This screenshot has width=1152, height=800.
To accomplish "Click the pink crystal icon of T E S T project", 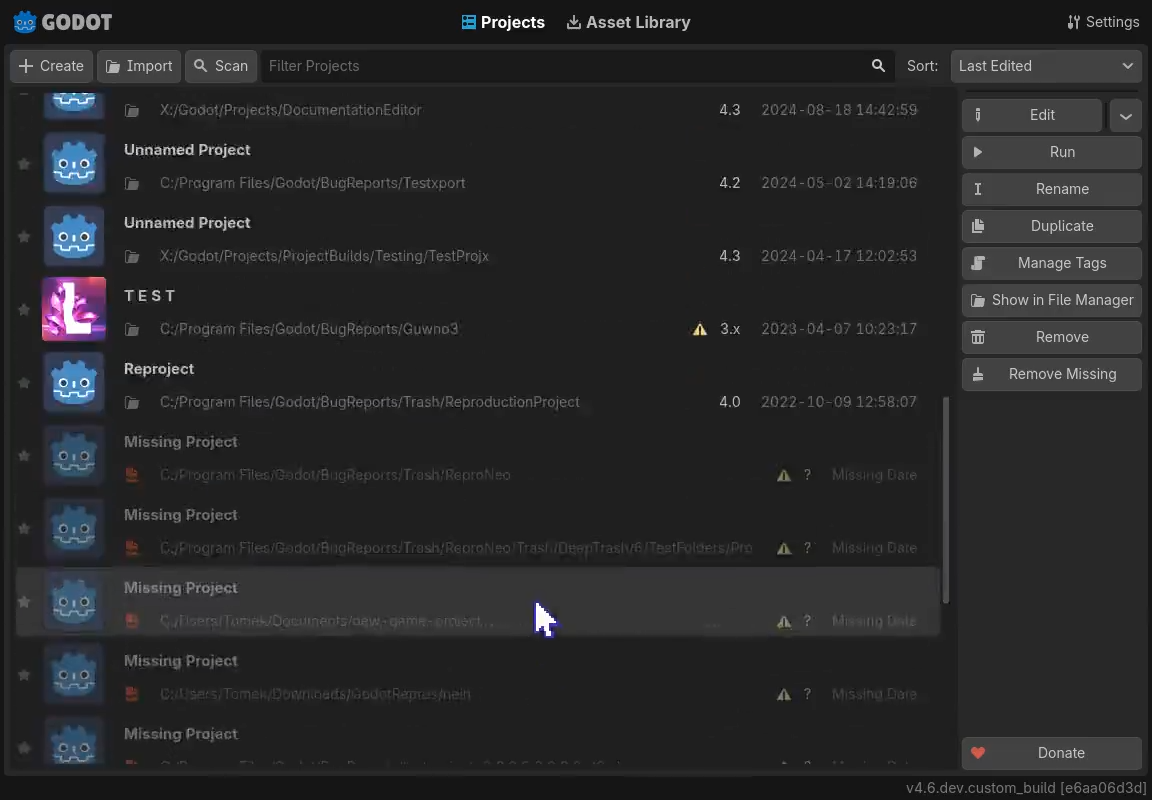I will pos(74,309).
